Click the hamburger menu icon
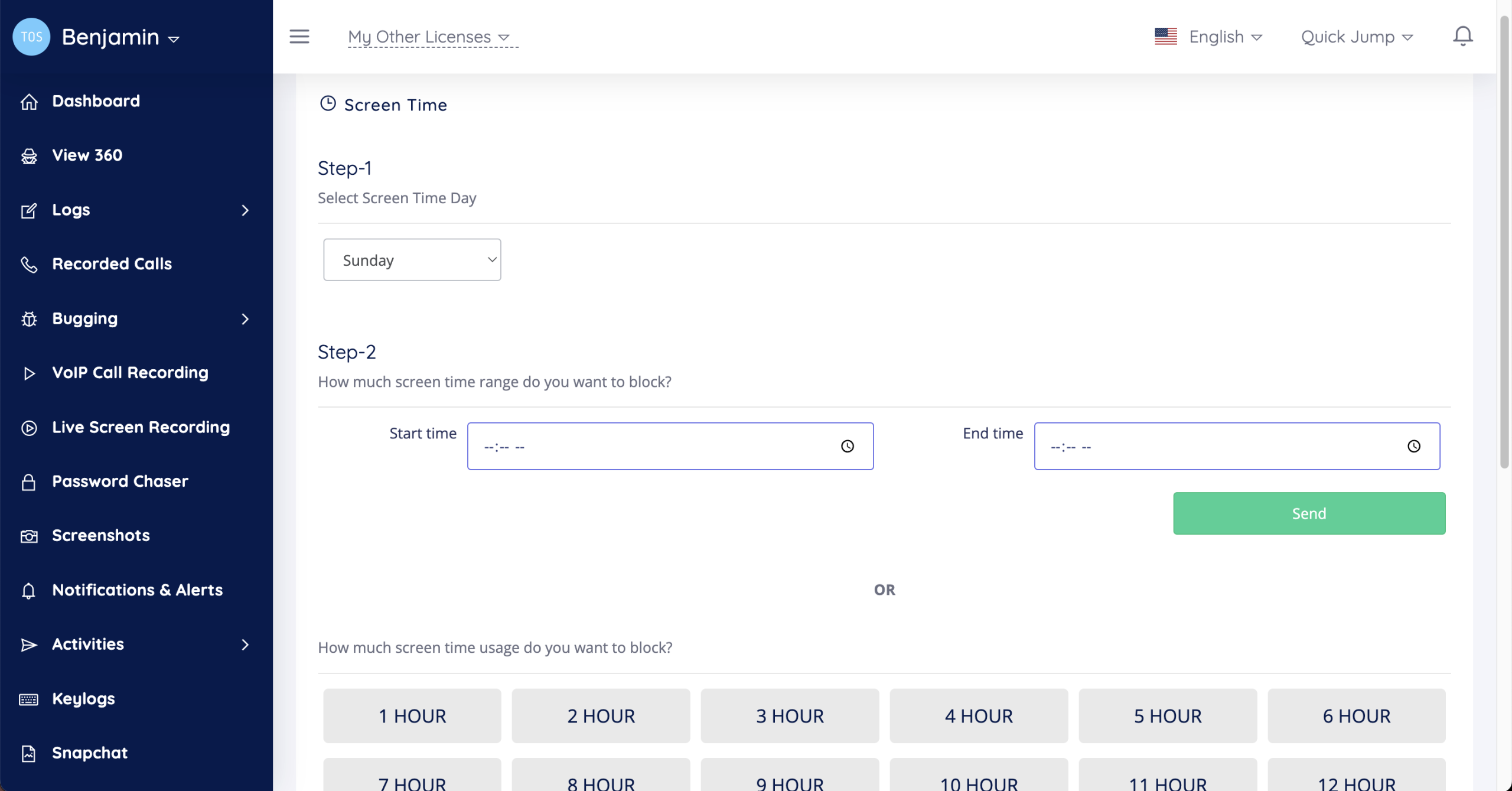 [x=299, y=37]
